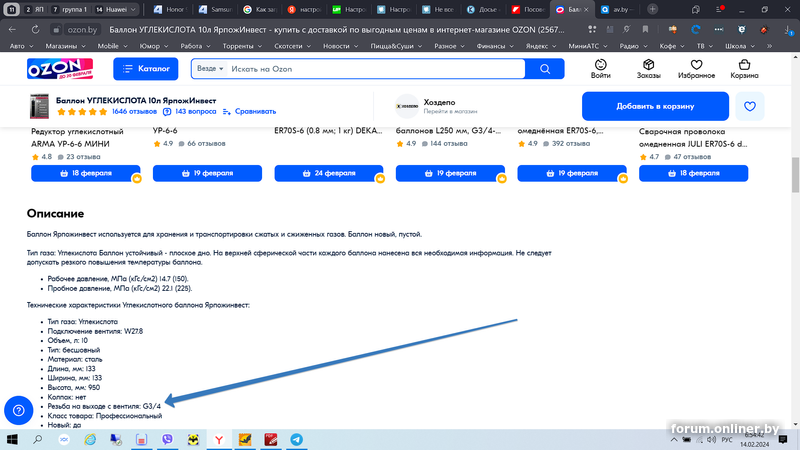Open the Войти login icon
This screenshot has width=800, height=450.
[x=601, y=69]
